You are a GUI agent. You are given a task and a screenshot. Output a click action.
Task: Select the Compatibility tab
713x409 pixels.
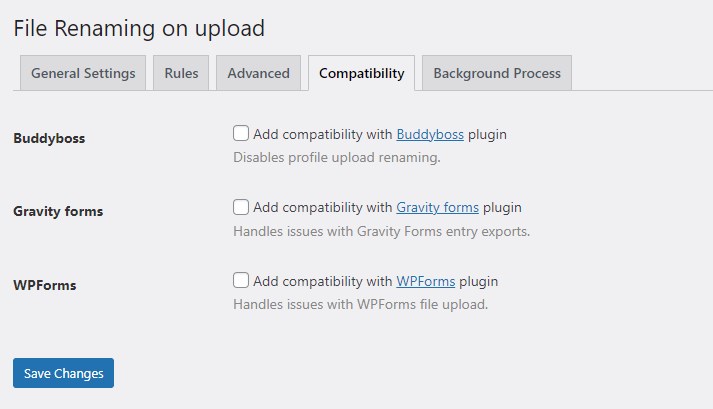coord(361,73)
